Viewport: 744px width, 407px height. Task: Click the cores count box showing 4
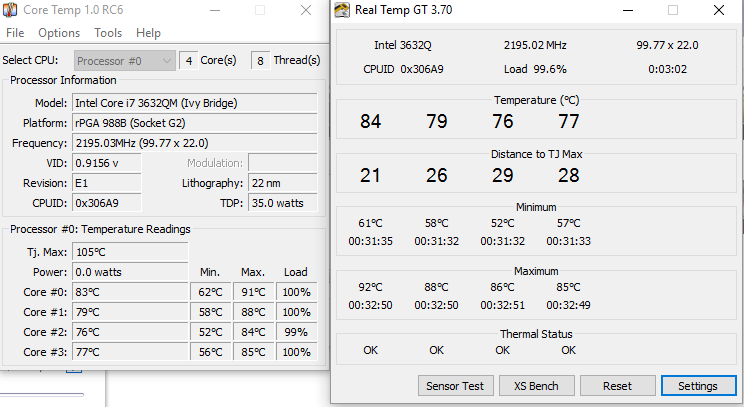[189, 61]
